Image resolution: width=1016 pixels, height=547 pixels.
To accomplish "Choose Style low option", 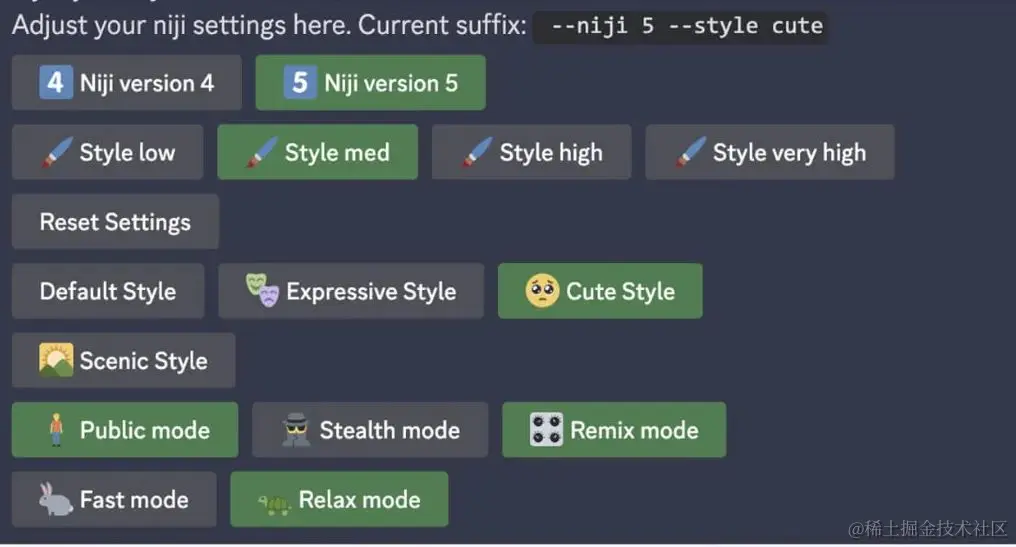I will point(108,152).
